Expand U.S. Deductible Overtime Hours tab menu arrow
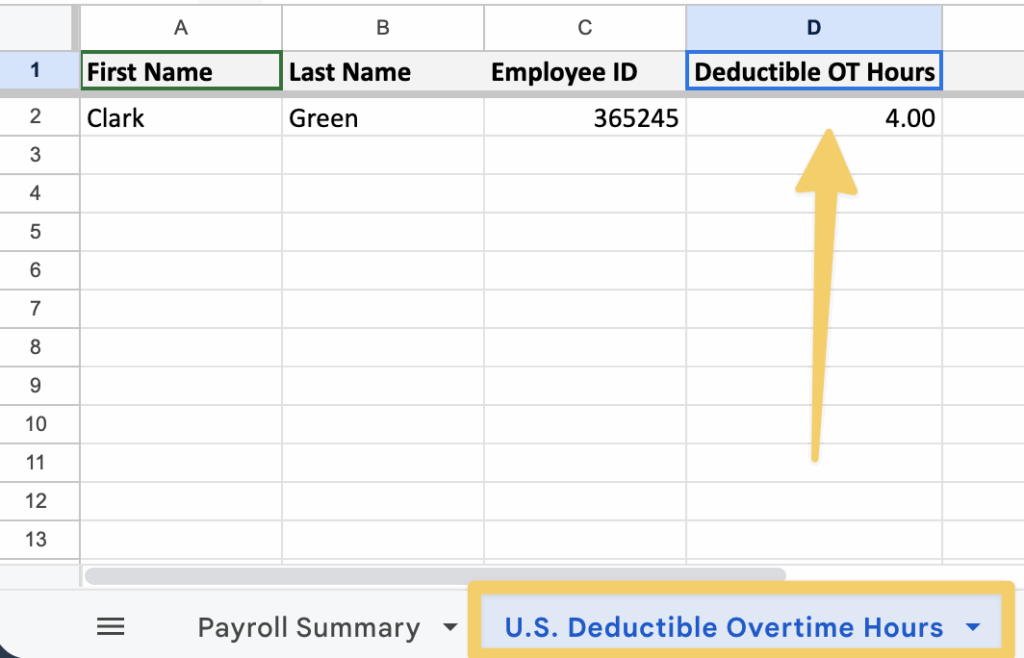 point(973,628)
